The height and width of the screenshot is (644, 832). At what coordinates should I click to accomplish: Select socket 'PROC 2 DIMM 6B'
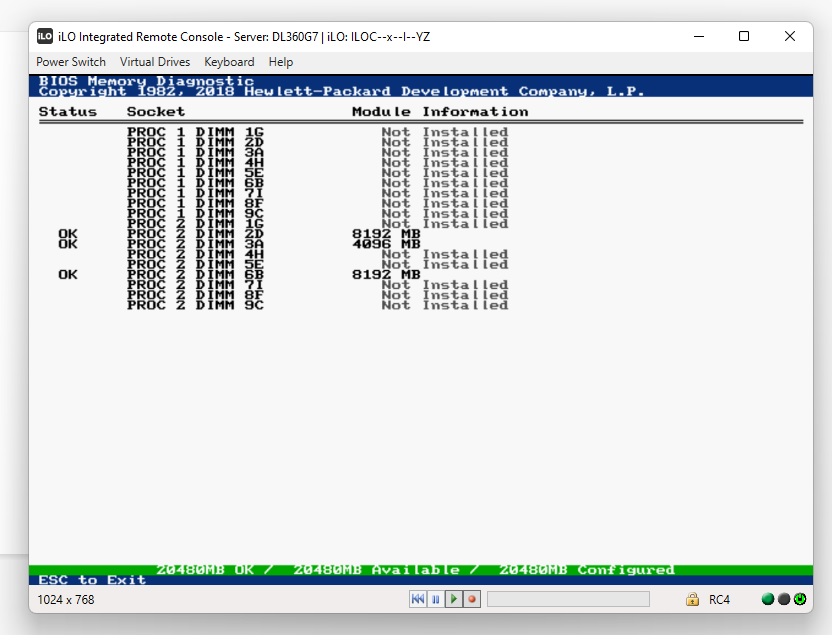[195, 274]
